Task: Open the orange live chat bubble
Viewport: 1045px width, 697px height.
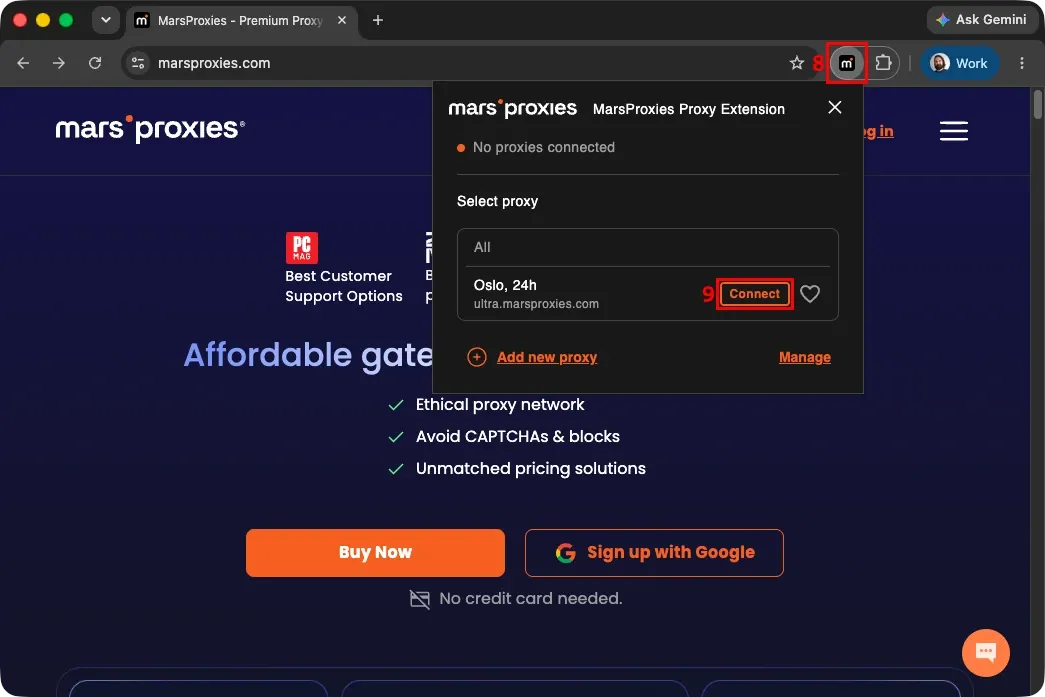Action: [x=986, y=652]
